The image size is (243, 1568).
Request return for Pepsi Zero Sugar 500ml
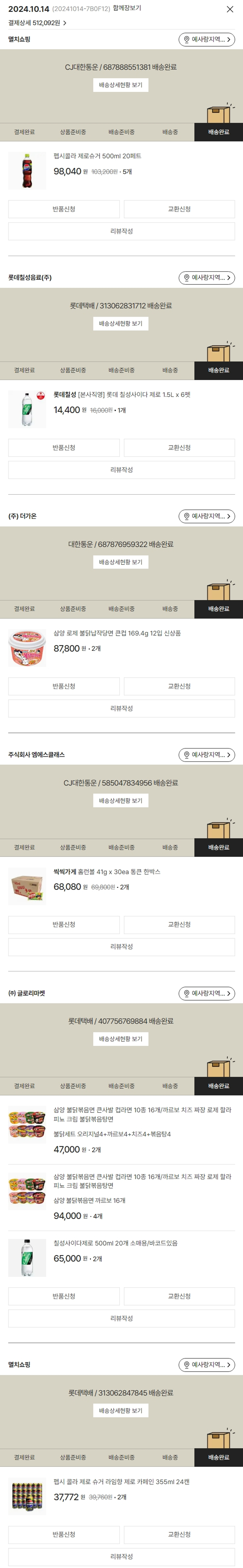[x=64, y=209]
